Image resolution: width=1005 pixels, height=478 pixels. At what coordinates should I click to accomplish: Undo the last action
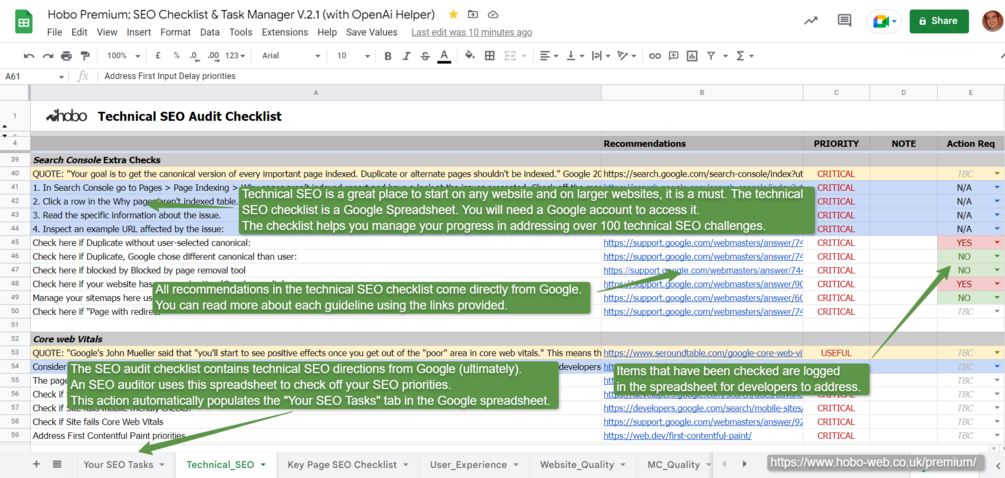tap(29, 56)
